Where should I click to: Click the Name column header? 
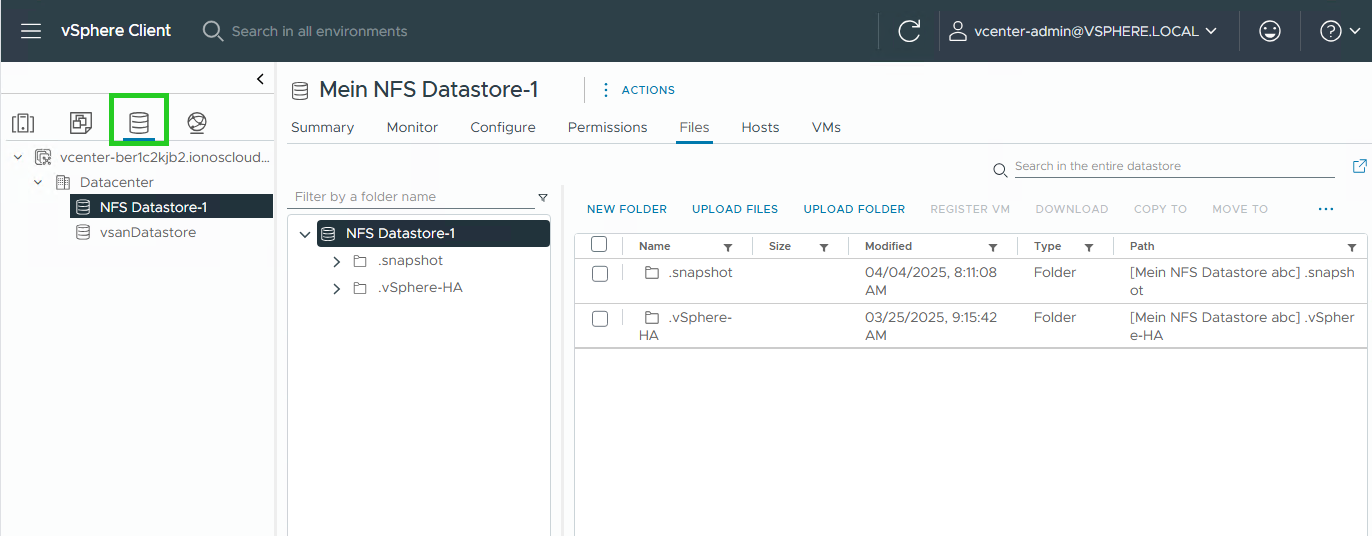click(x=655, y=246)
